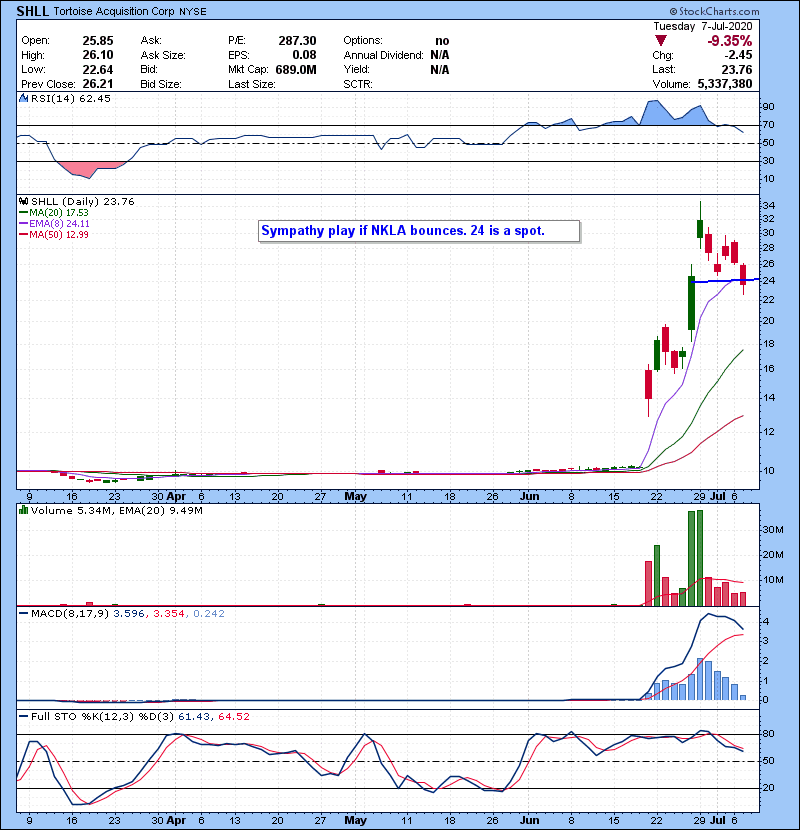This screenshot has height=830, width=800.
Task: Click the Tortoise Acquisition Corp company name
Action: pos(114,11)
